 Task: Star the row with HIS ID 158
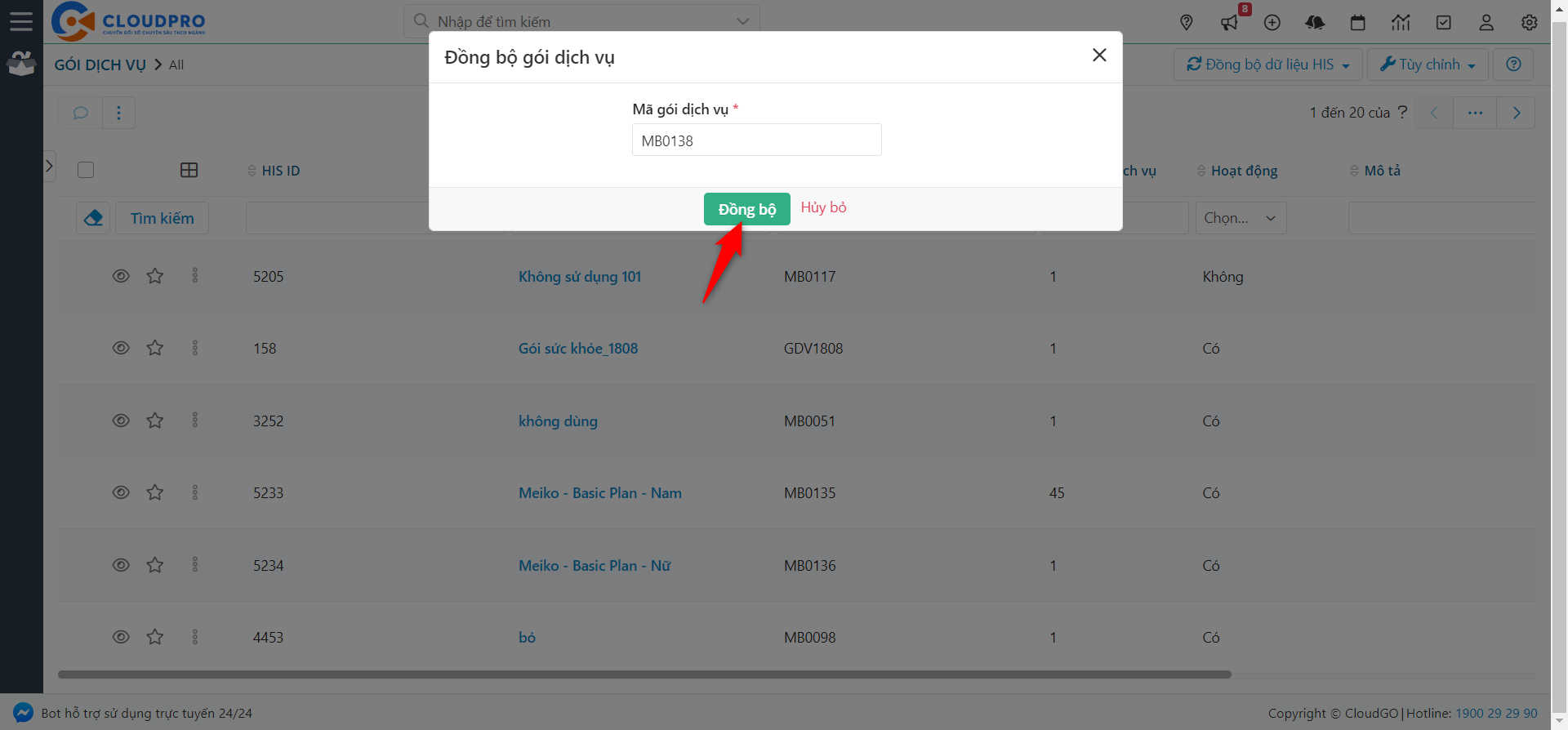tap(155, 348)
